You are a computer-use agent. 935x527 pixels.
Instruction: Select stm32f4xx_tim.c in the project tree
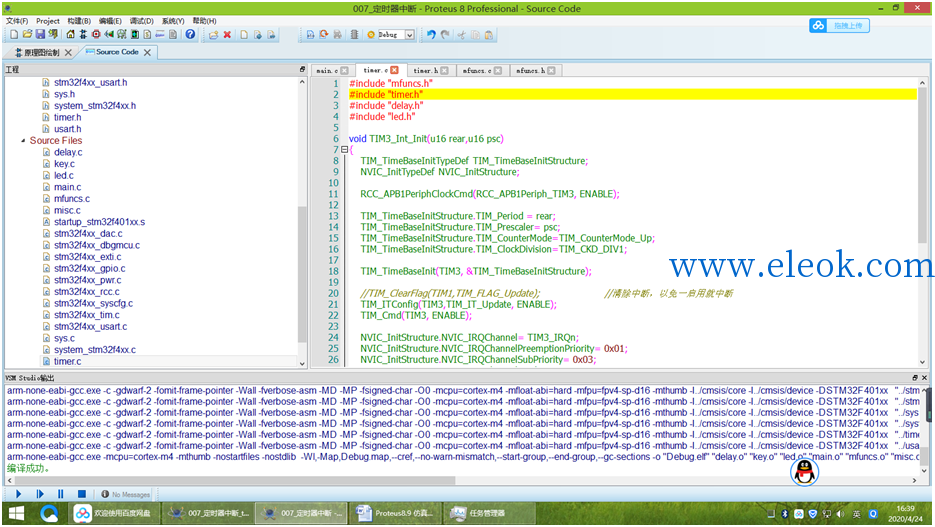pyautogui.click(x=86, y=315)
